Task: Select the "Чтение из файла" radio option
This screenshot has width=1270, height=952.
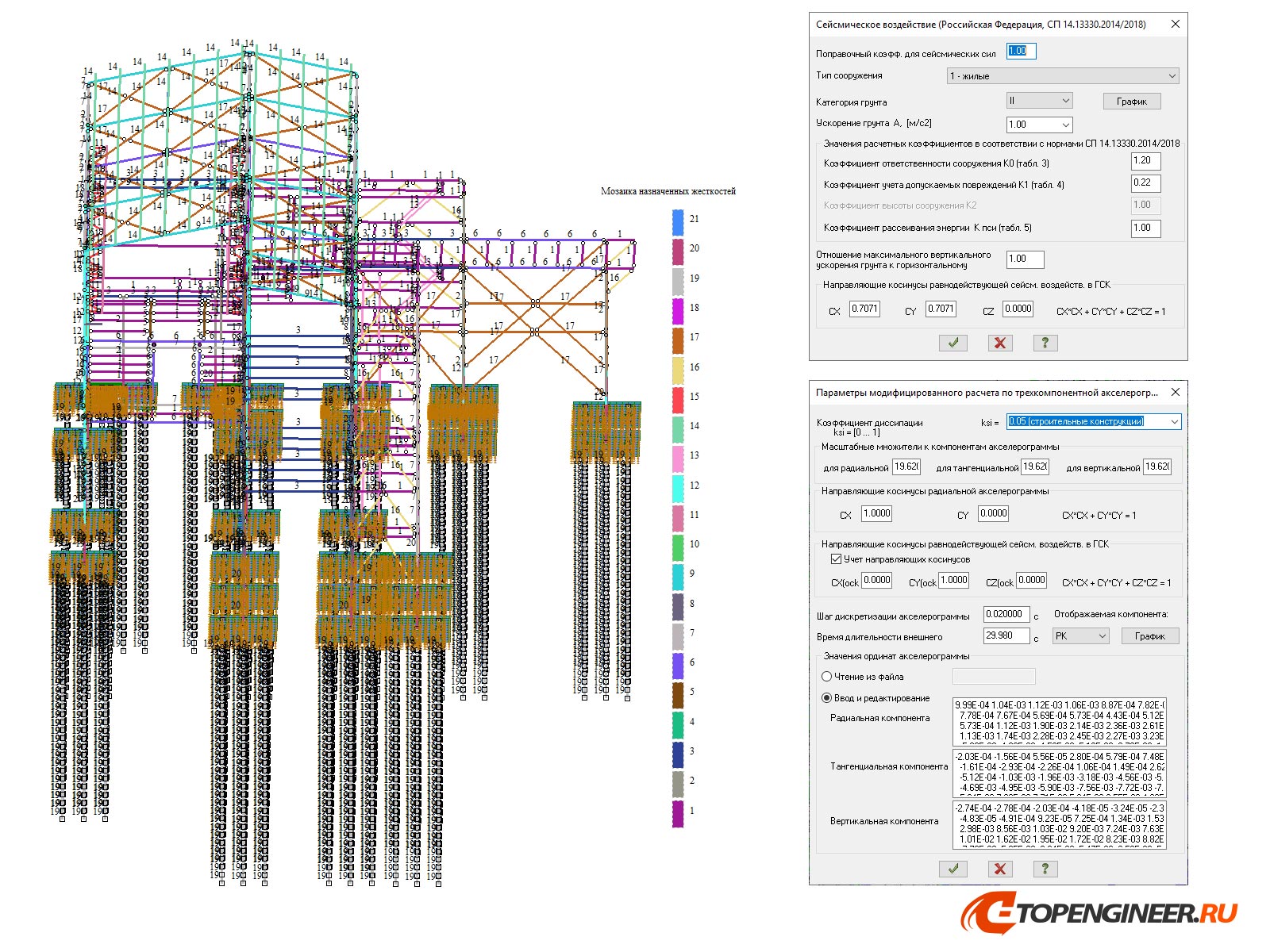Action: (826, 677)
